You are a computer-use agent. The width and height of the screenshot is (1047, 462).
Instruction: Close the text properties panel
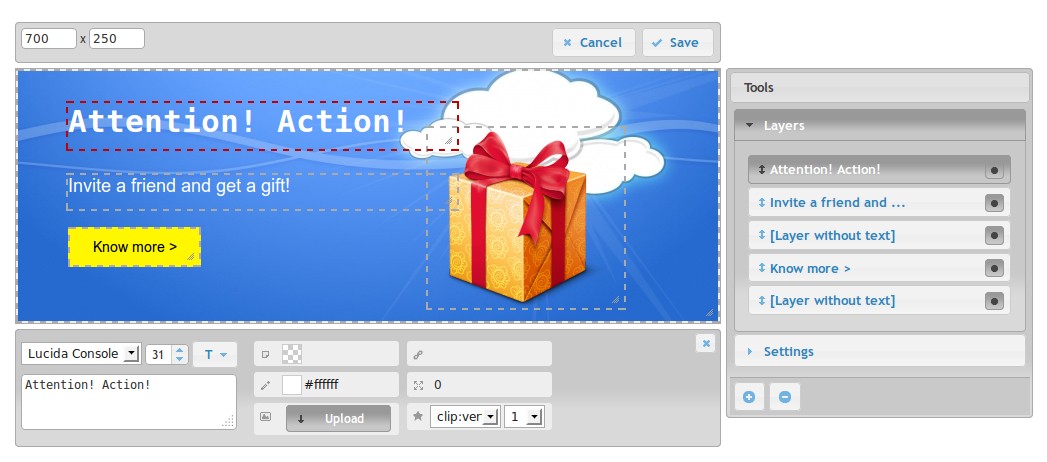pyautogui.click(x=705, y=343)
